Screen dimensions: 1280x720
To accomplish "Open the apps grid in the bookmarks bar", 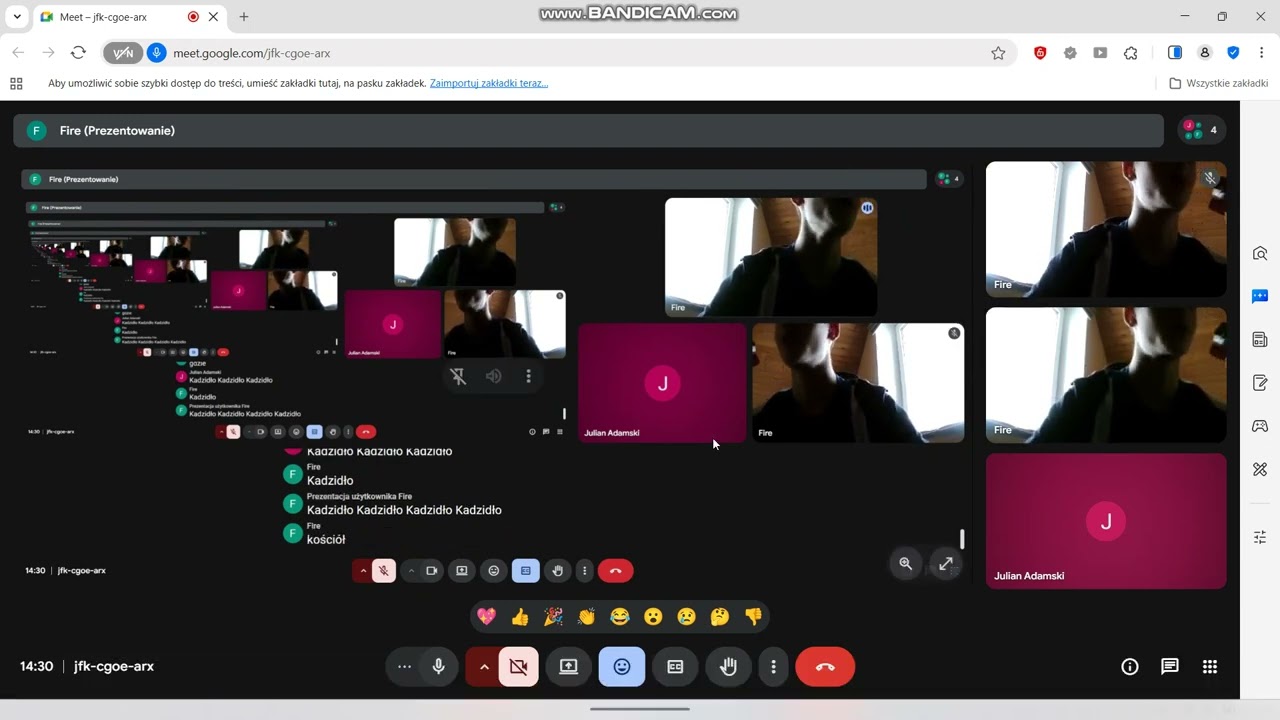I will 16,83.
